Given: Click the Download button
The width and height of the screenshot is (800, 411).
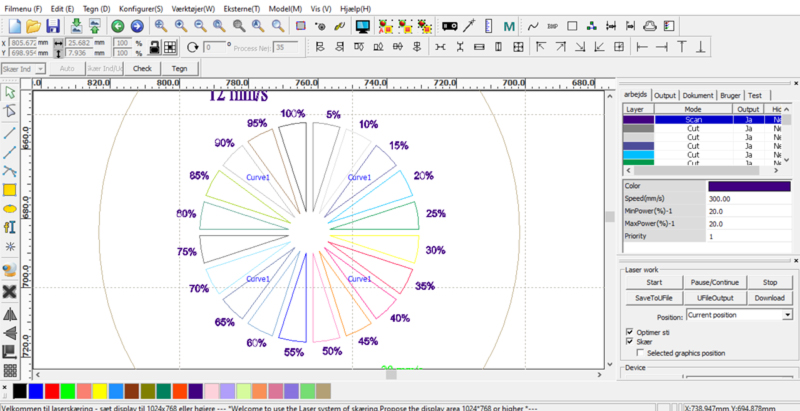Looking at the screenshot, I should (x=769, y=298).
